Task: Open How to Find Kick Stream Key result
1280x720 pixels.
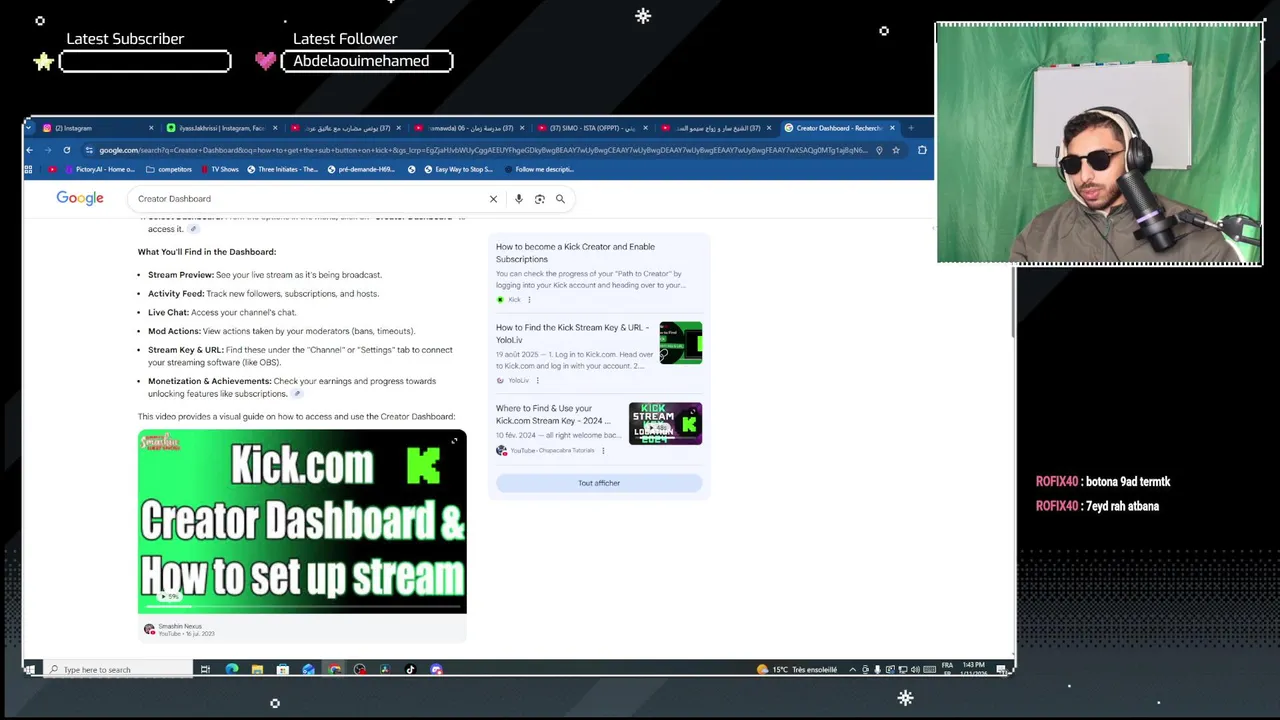Action: click(572, 333)
